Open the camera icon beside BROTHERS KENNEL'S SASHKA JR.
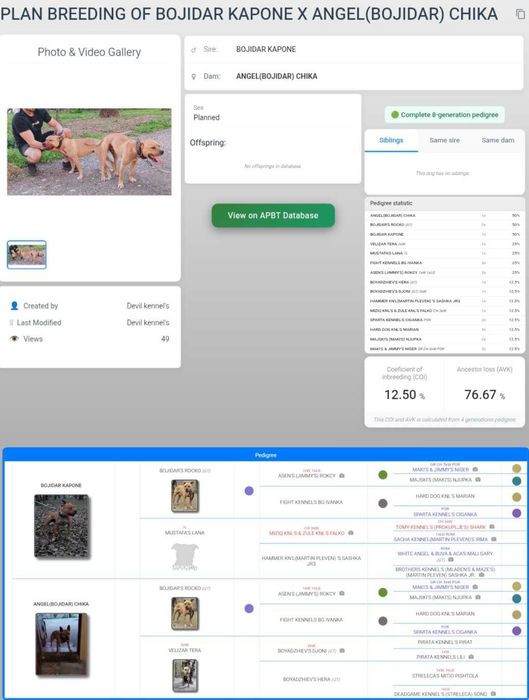 click(481, 575)
